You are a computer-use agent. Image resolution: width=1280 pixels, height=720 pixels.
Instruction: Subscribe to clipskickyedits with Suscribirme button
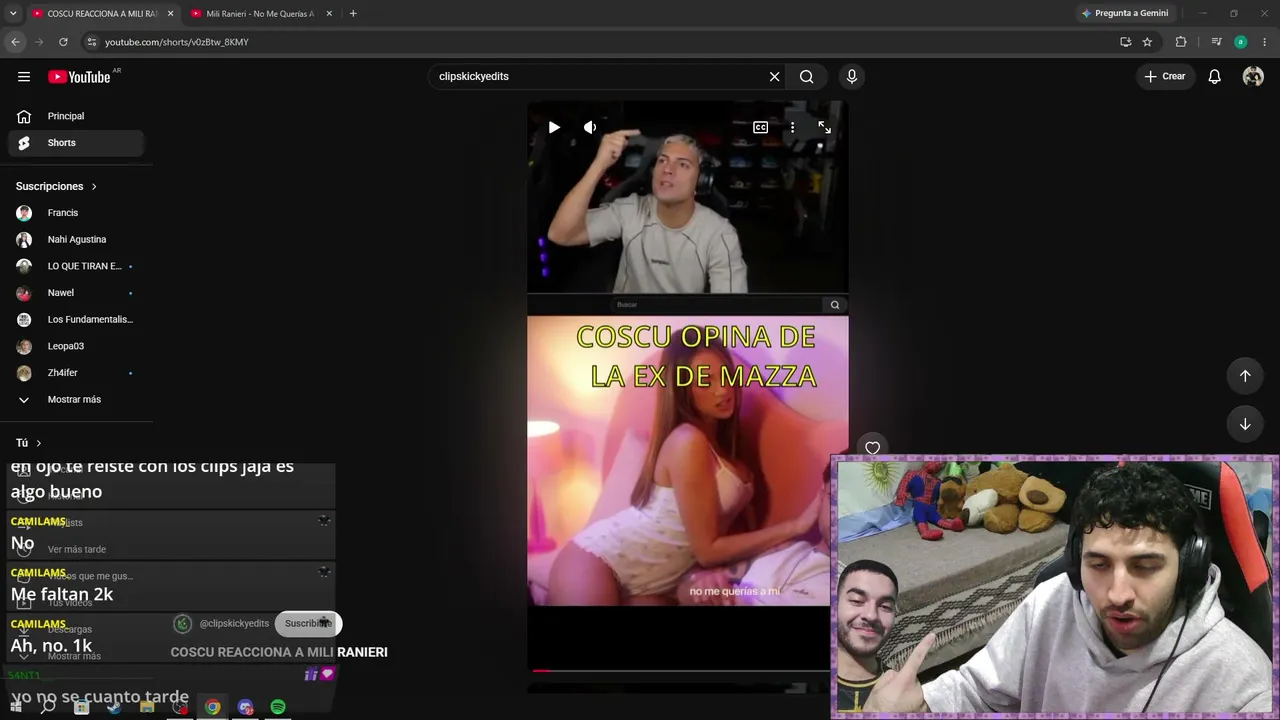(x=308, y=624)
